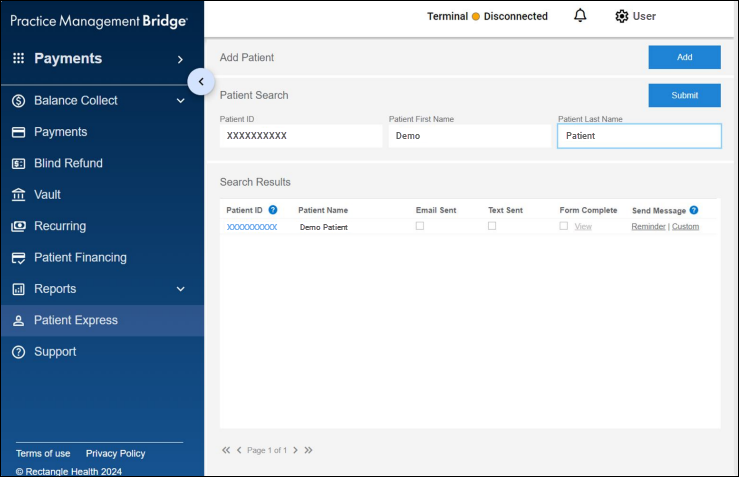
Task: Open Terms of use link
Action: pos(43,453)
